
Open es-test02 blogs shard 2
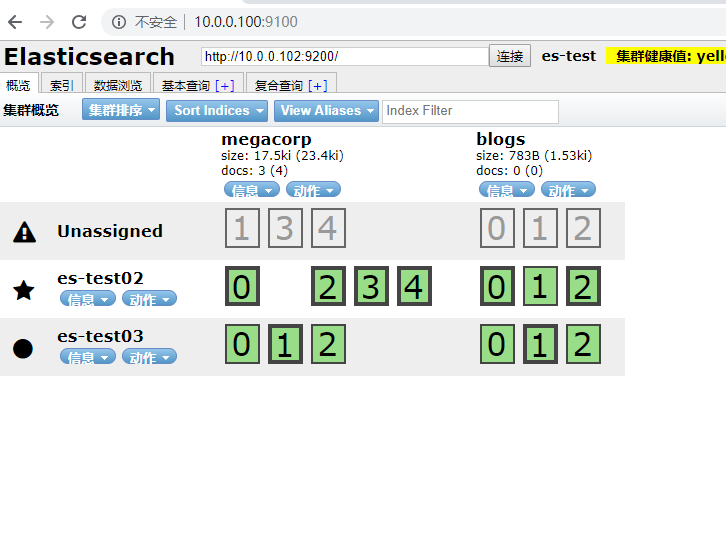(x=583, y=286)
